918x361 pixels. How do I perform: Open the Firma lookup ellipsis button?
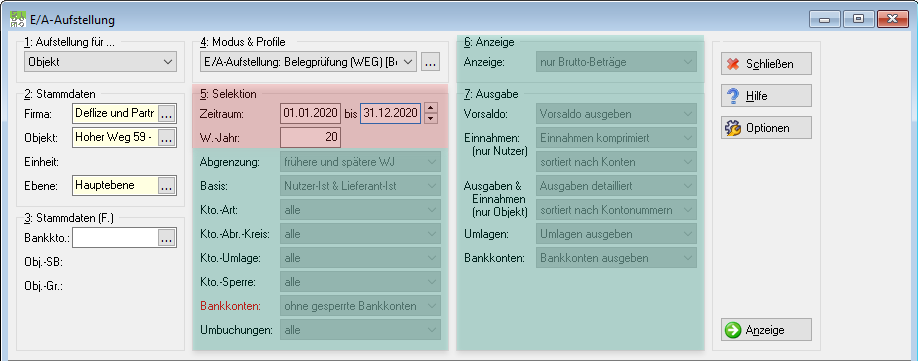pyautogui.click(x=167, y=114)
